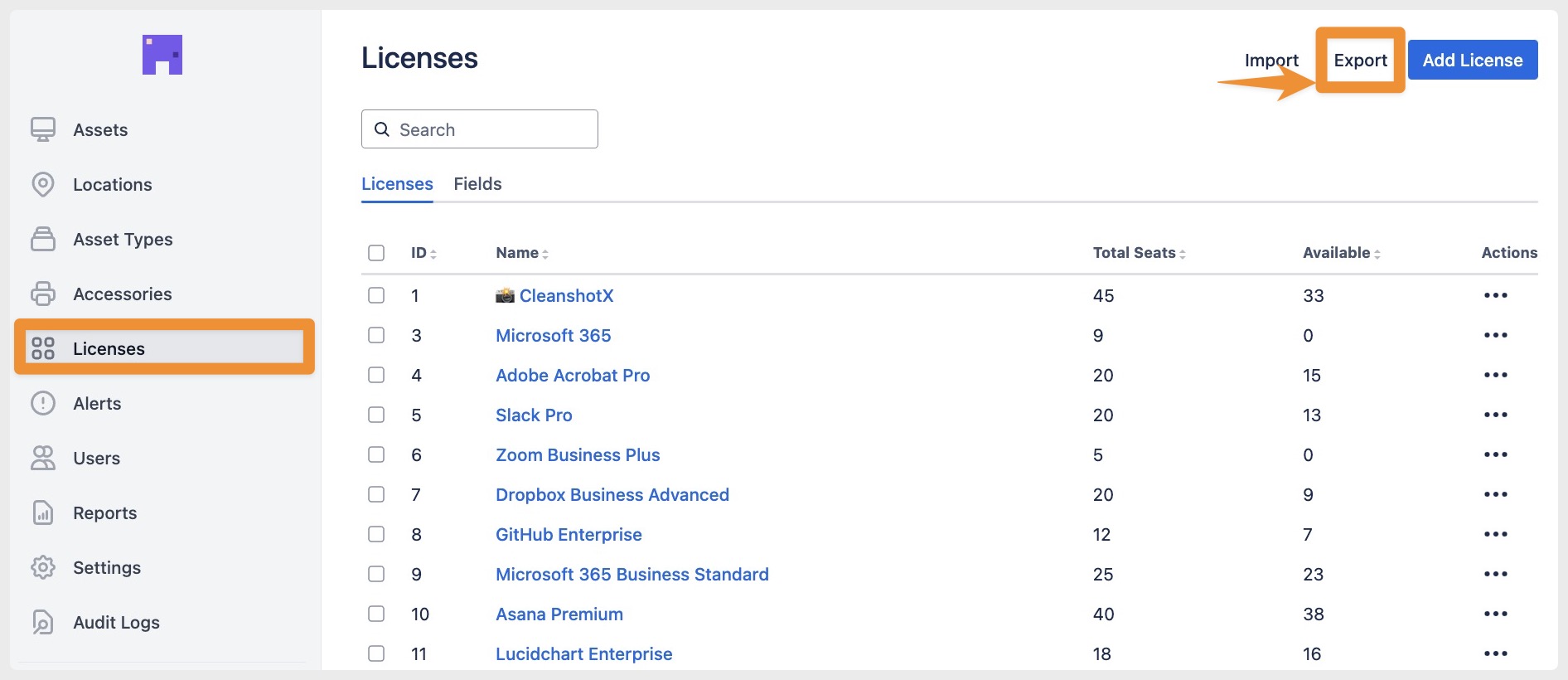Open the Asana Premium license link
Viewport: 1568px width, 680px height.
click(559, 614)
